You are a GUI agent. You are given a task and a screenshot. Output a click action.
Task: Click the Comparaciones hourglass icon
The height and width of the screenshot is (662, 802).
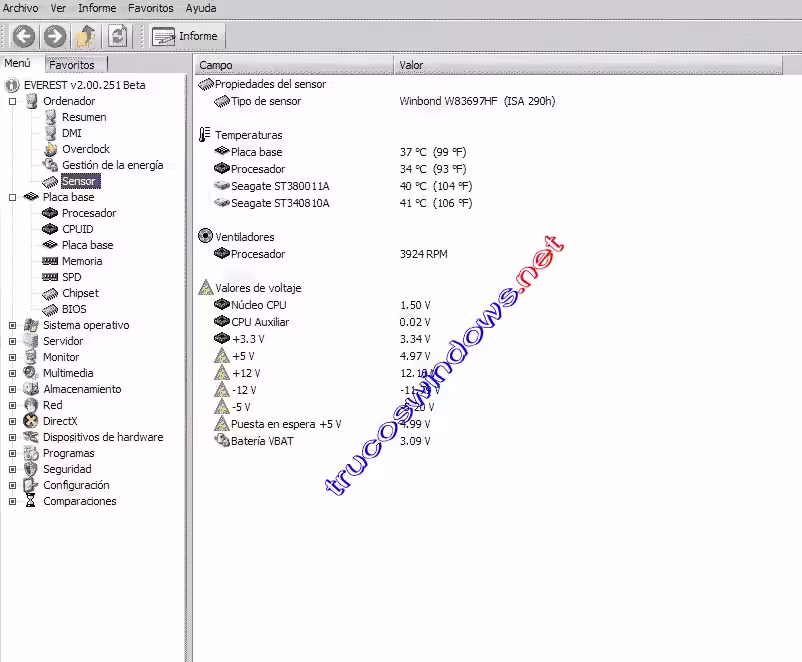(31, 501)
